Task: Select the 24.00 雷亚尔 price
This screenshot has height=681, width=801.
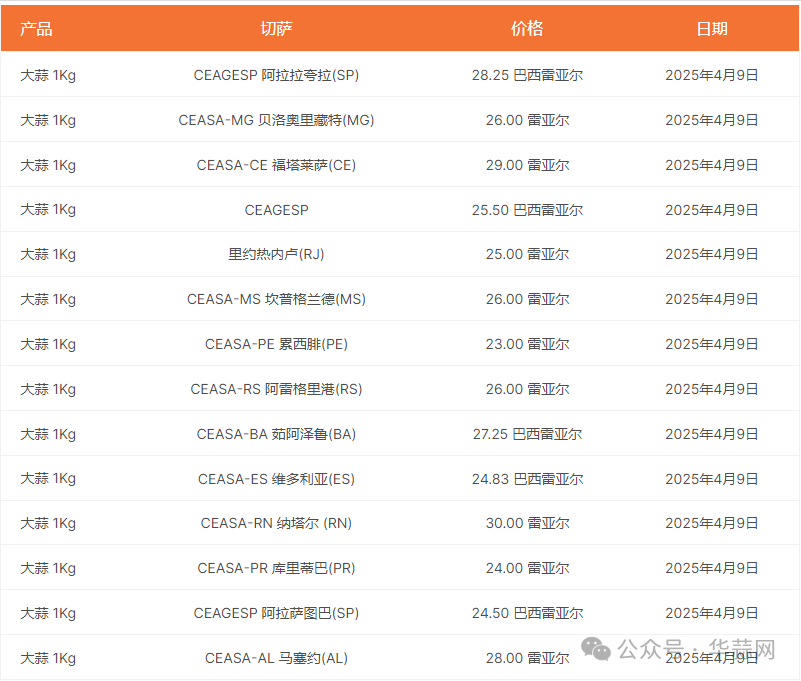Action: pos(527,568)
